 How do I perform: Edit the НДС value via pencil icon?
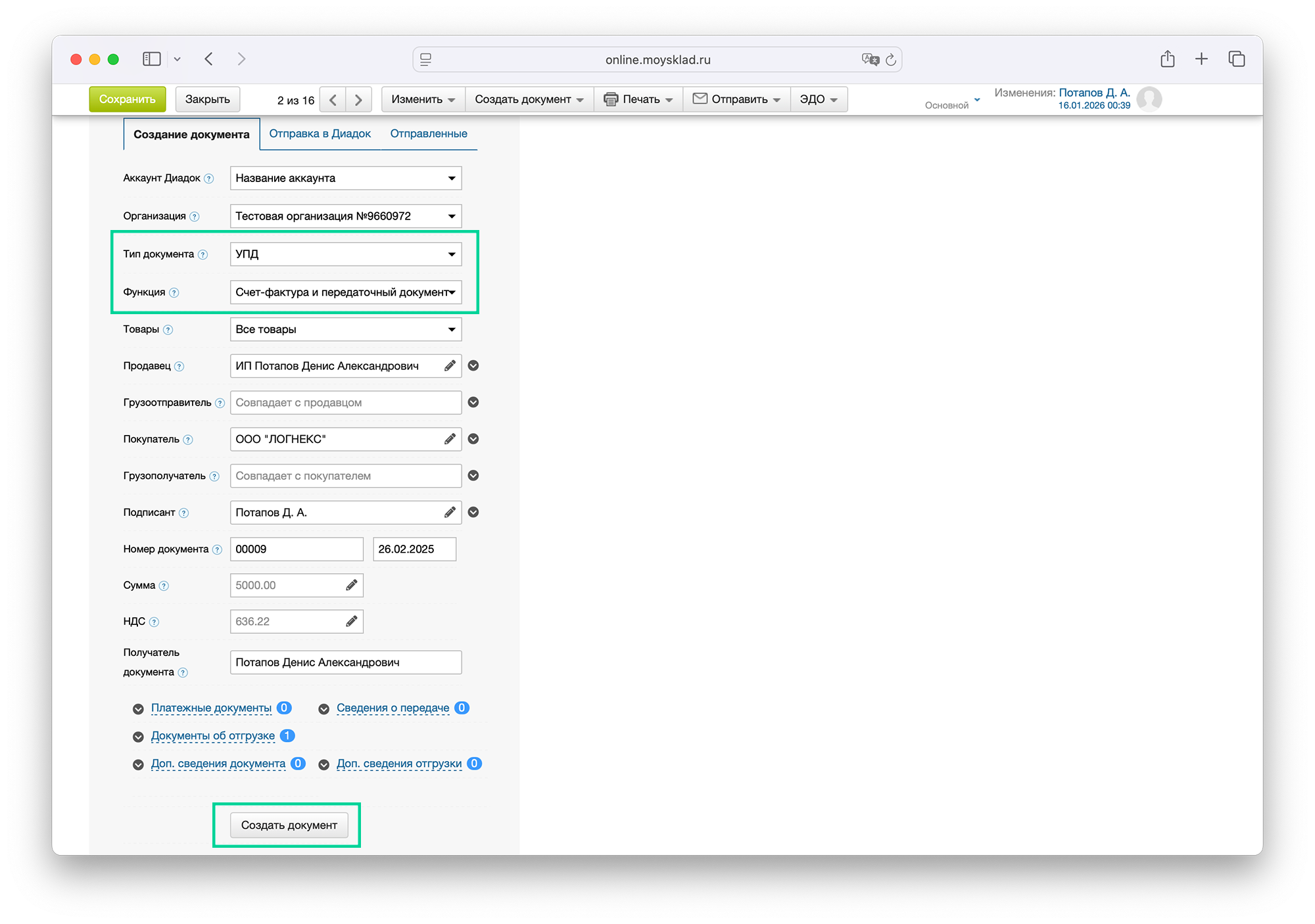point(352,621)
